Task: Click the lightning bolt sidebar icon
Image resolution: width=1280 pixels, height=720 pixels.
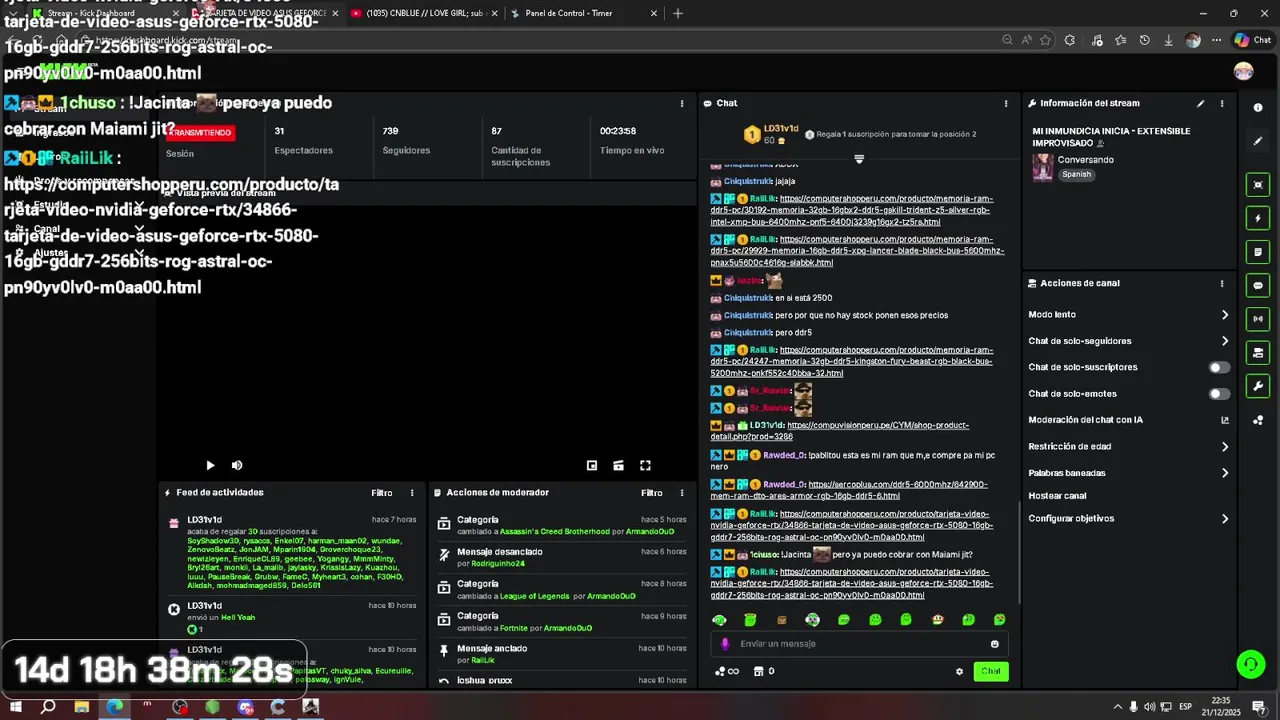Action: pos(1258,218)
